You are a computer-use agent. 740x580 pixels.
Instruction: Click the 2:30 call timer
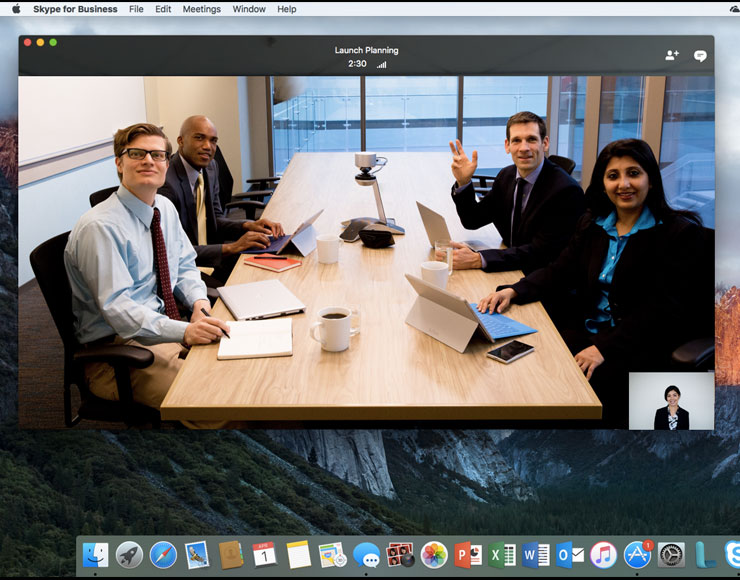(x=357, y=64)
